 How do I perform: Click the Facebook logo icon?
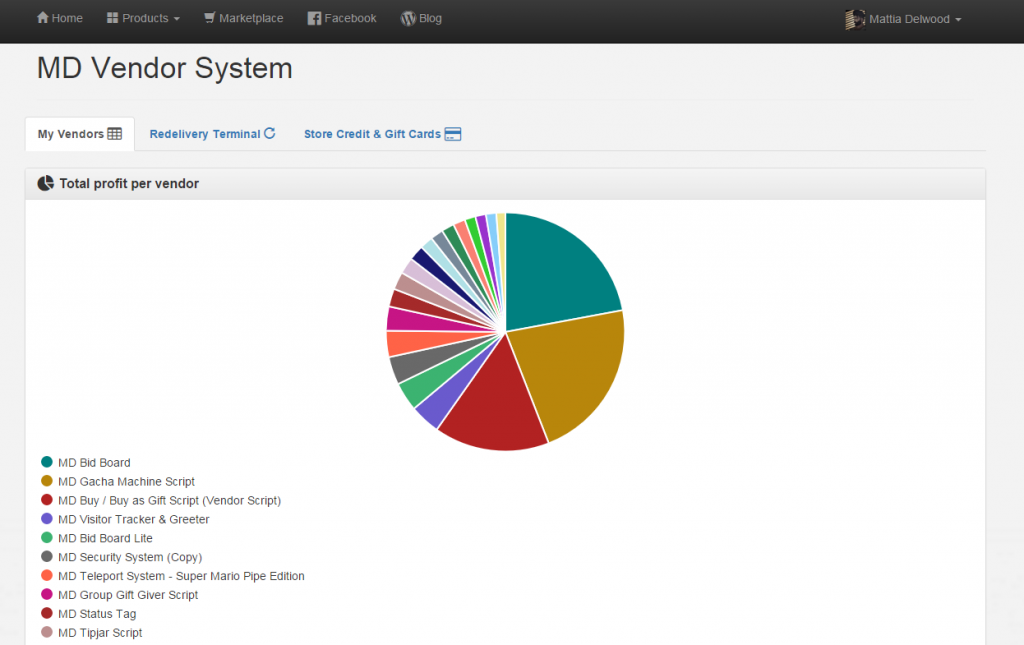coord(314,18)
